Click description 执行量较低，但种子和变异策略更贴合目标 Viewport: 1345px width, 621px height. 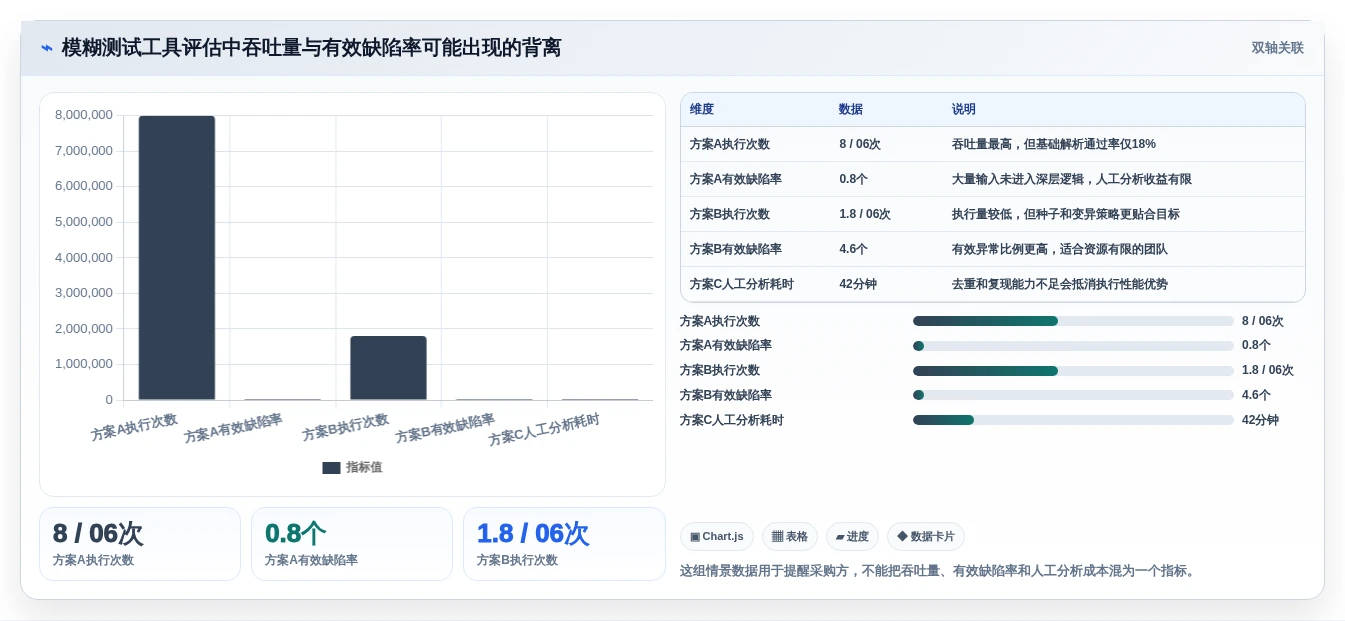pos(1066,214)
